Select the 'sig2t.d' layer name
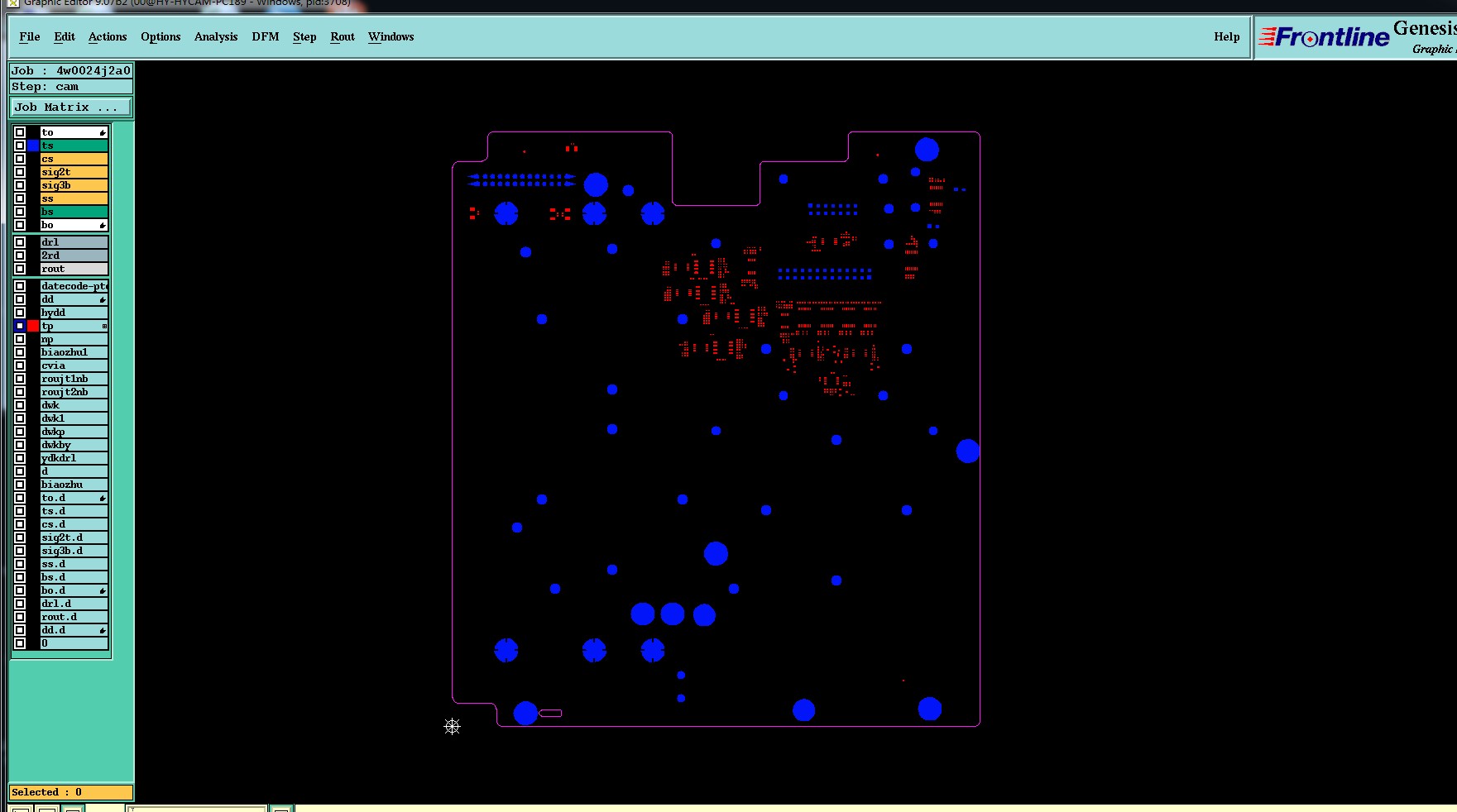The image size is (1457, 812). 74,537
